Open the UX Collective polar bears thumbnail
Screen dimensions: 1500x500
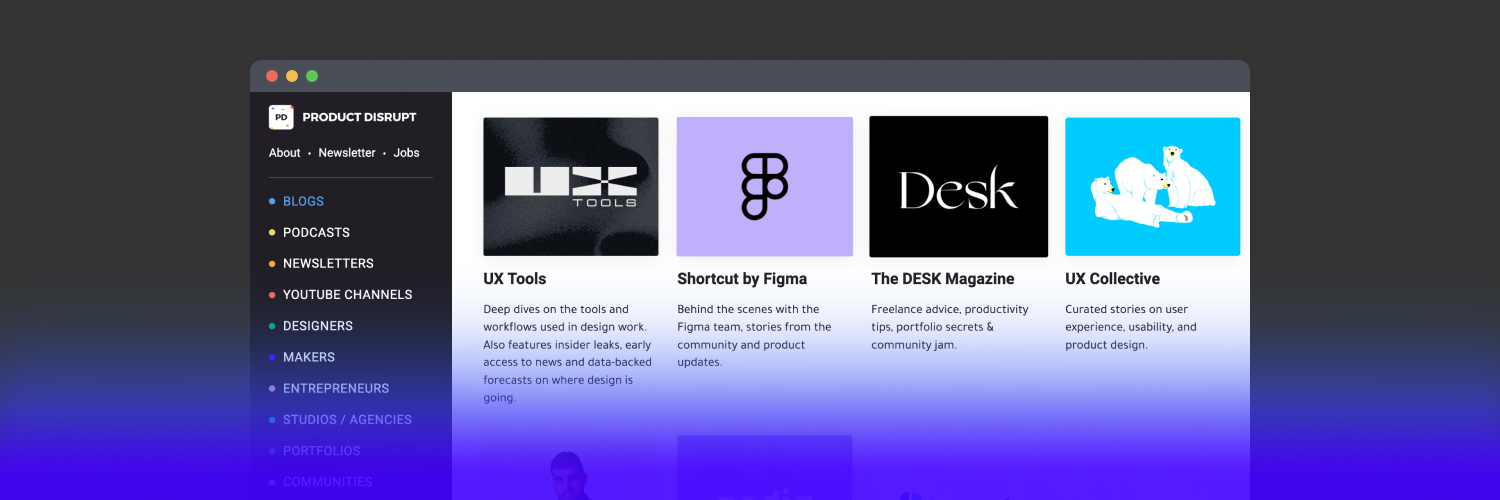pyautogui.click(x=1152, y=186)
